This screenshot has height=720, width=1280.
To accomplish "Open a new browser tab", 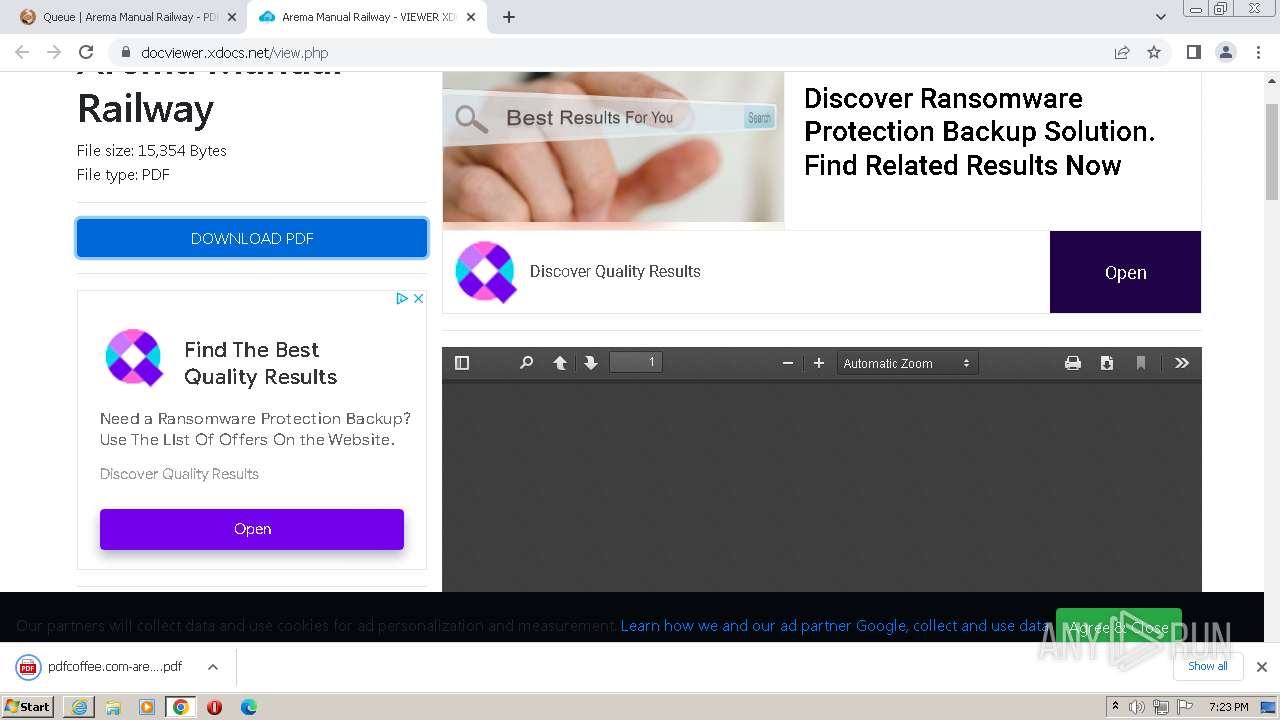I will [509, 17].
